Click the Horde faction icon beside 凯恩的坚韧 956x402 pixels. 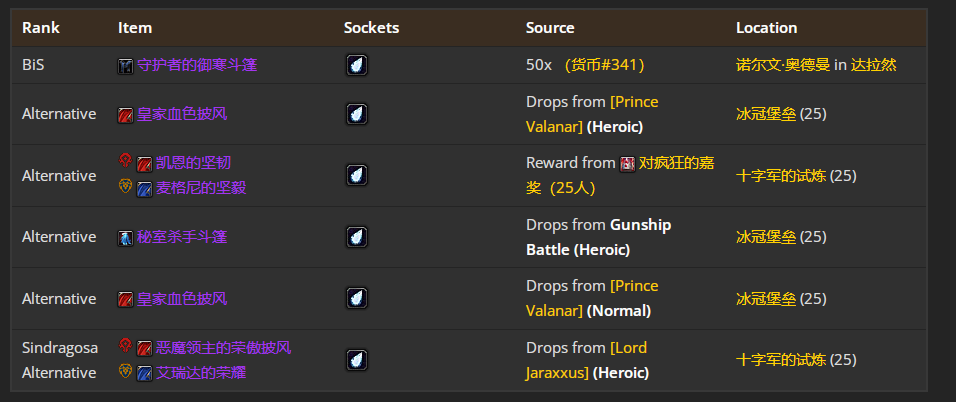tap(125, 161)
